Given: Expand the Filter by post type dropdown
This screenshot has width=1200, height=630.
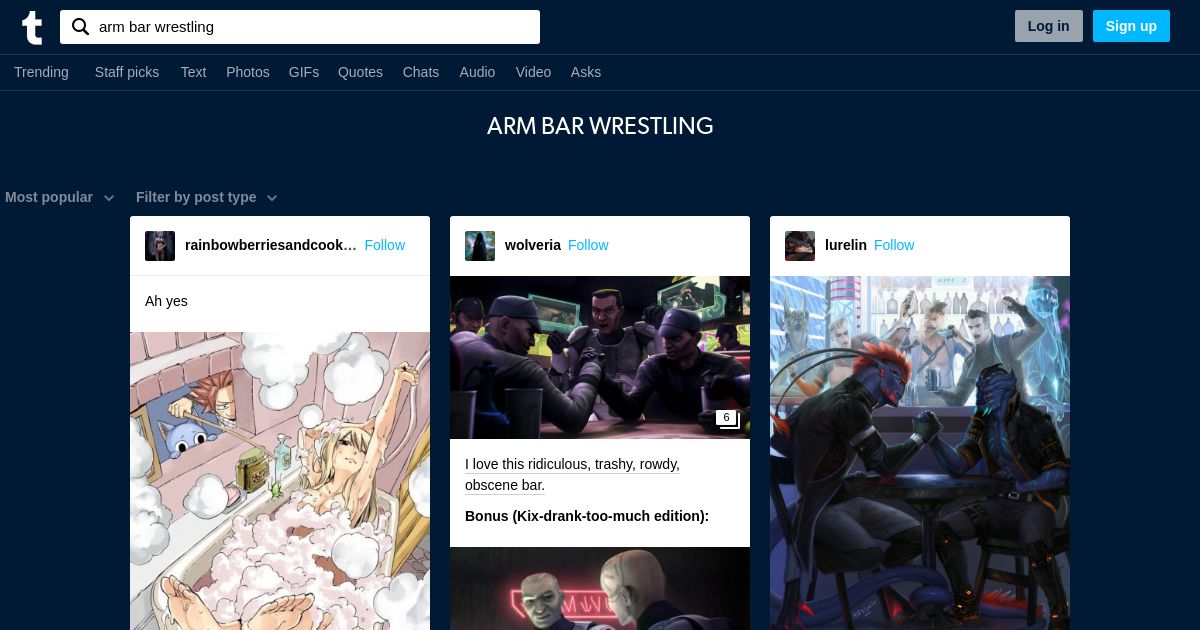Looking at the screenshot, I should coord(207,197).
